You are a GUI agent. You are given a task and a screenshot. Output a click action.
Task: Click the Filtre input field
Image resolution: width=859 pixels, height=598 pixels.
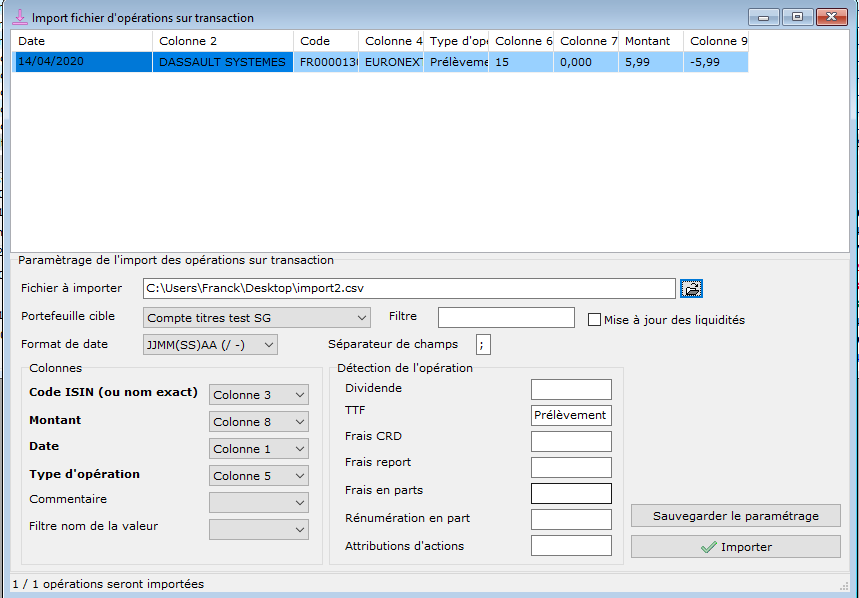[506, 318]
